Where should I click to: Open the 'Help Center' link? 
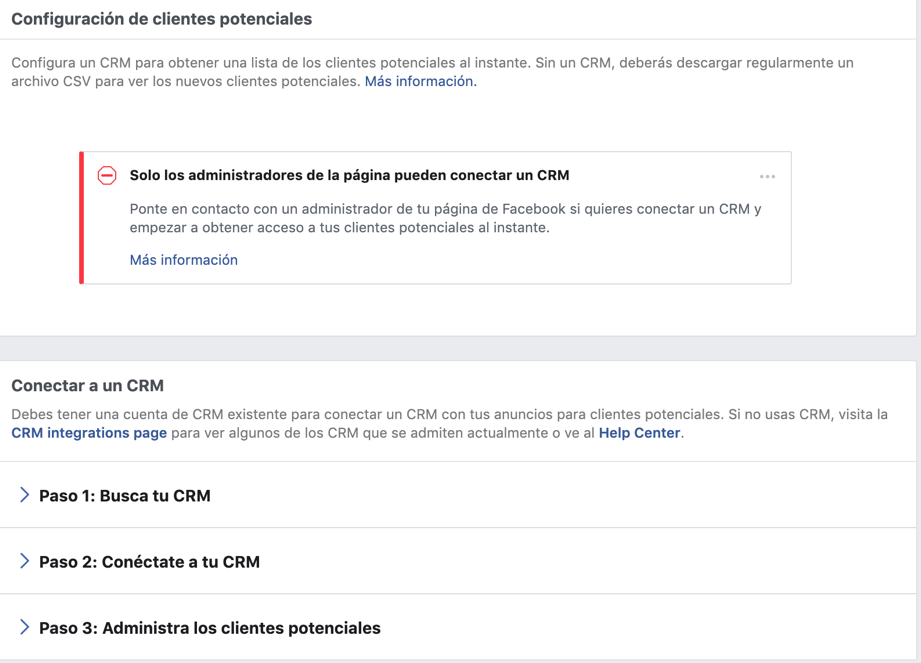point(639,433)
